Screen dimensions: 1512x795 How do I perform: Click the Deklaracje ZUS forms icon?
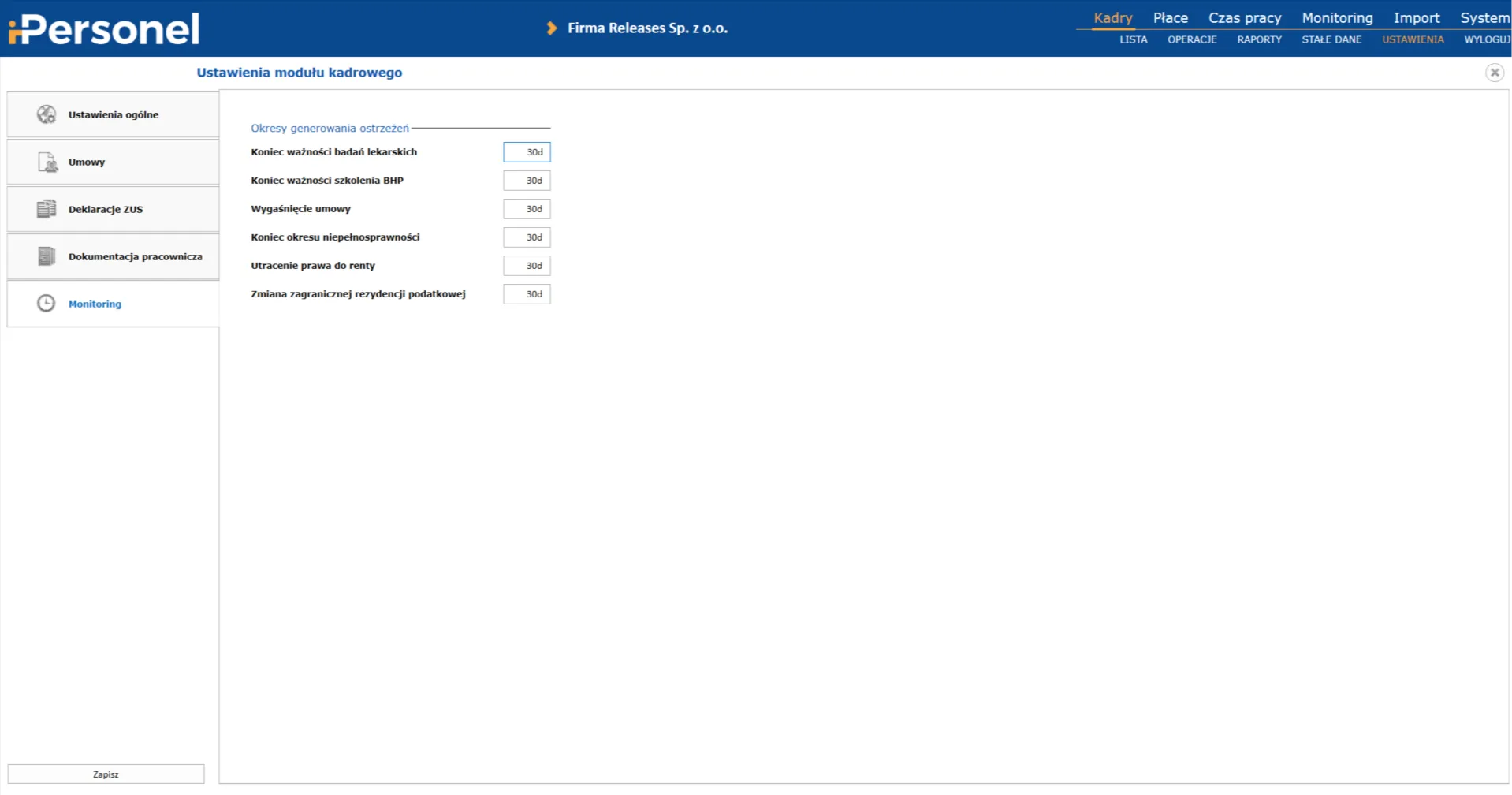click(47, 209)
